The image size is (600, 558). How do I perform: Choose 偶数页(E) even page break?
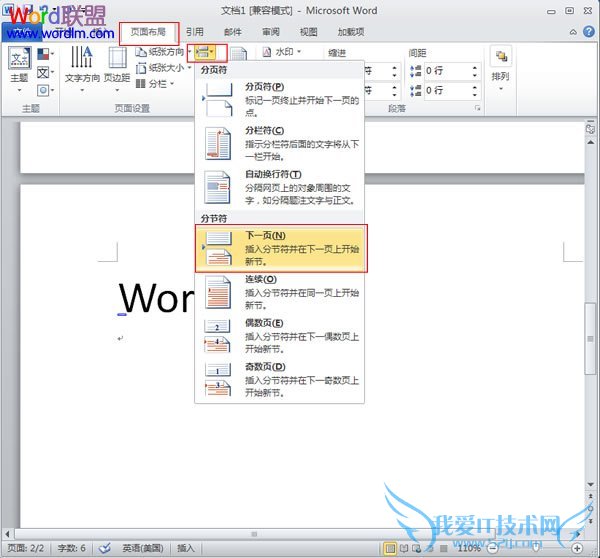click(x=280, y=336)
